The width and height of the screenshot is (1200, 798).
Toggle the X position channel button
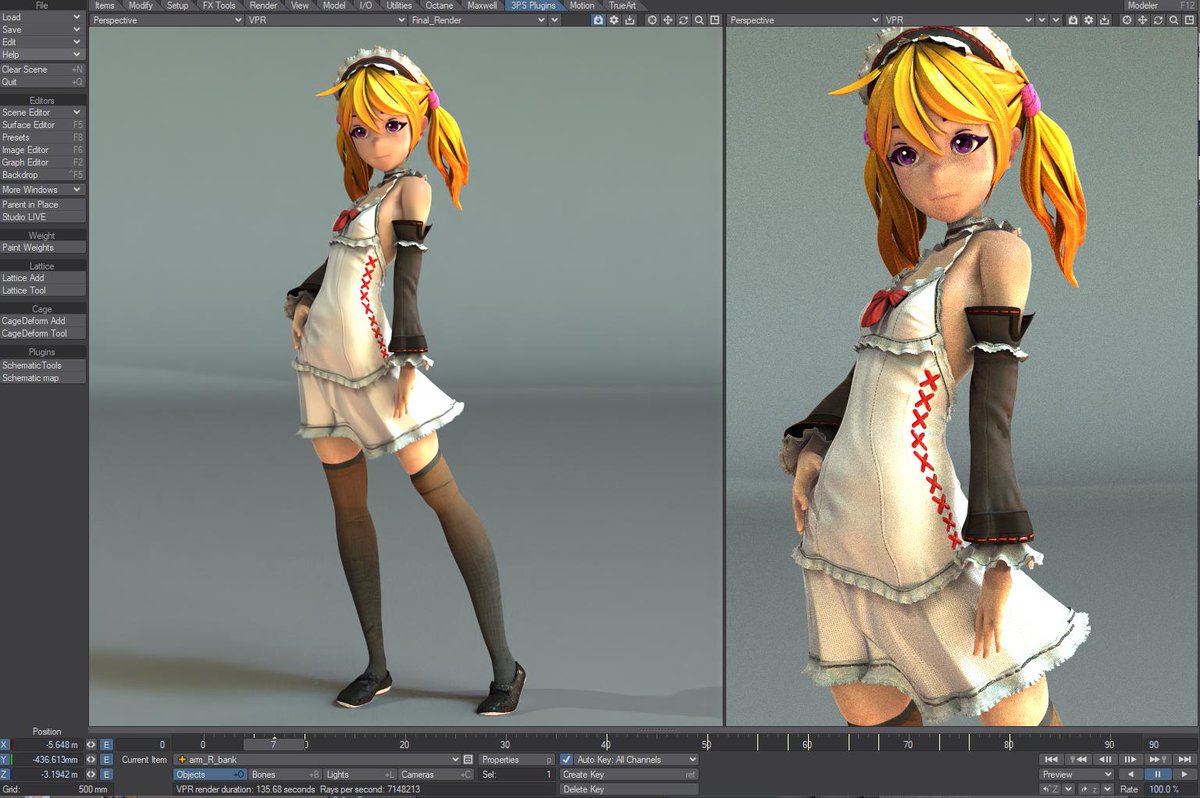tap(5, 745)
